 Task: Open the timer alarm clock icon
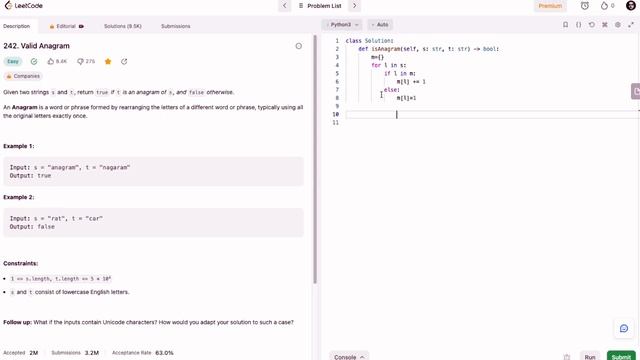pos(584,6)
